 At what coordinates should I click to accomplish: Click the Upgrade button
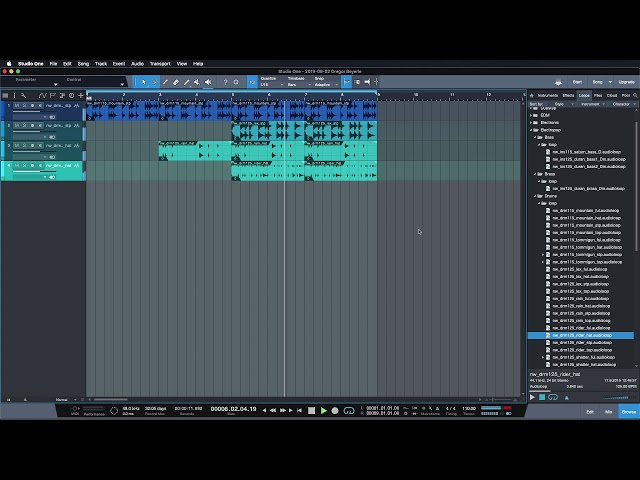coord(626,82)
